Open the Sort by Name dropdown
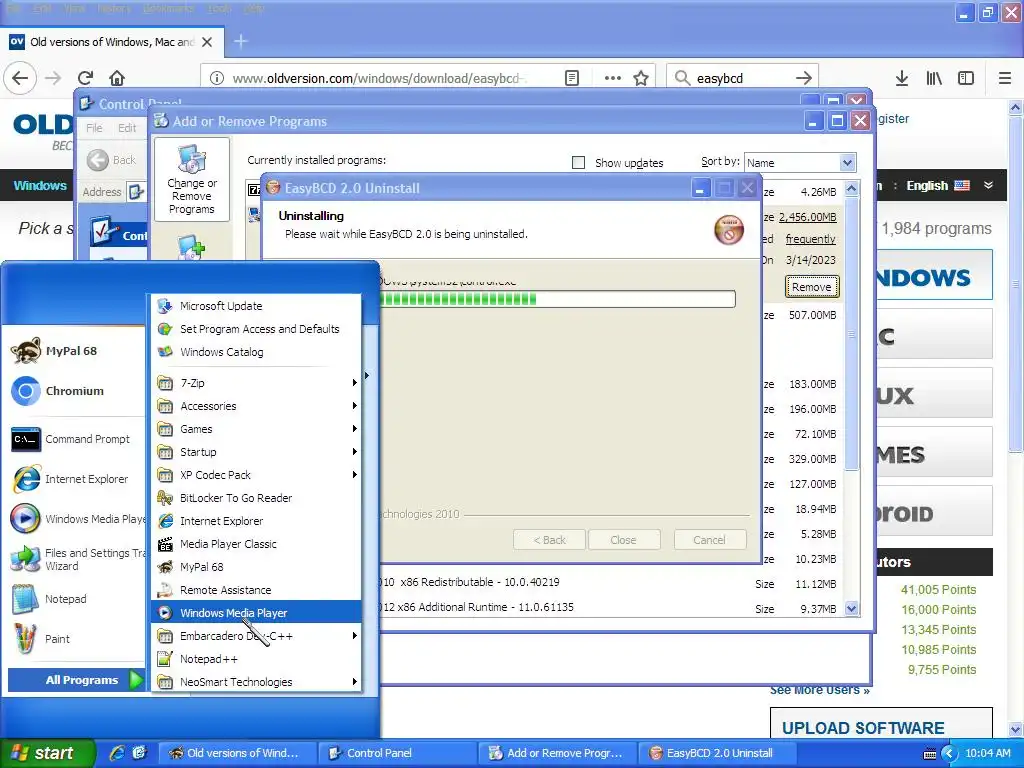This screenshot has height=768, width=1024. tap(800, 163)
